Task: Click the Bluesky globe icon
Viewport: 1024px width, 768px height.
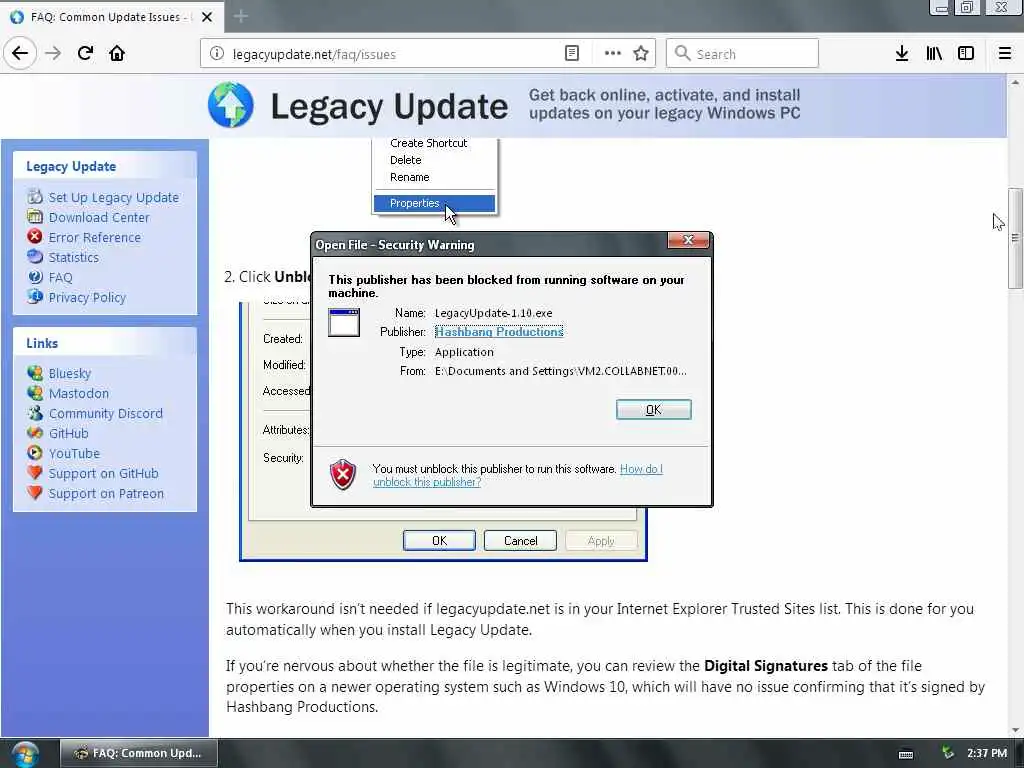Action: (x=35, y=373)
